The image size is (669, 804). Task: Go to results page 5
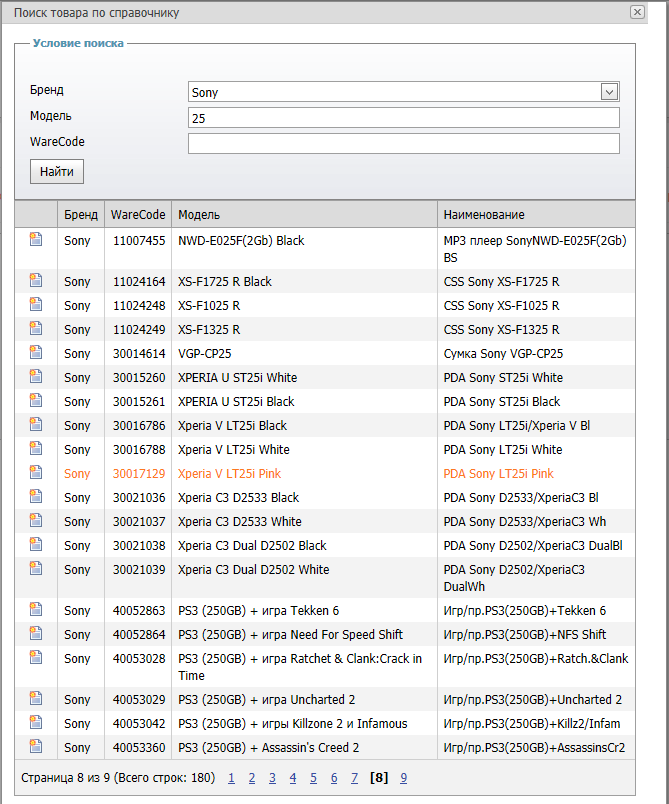pyautogui.click(x=313, y=778)
